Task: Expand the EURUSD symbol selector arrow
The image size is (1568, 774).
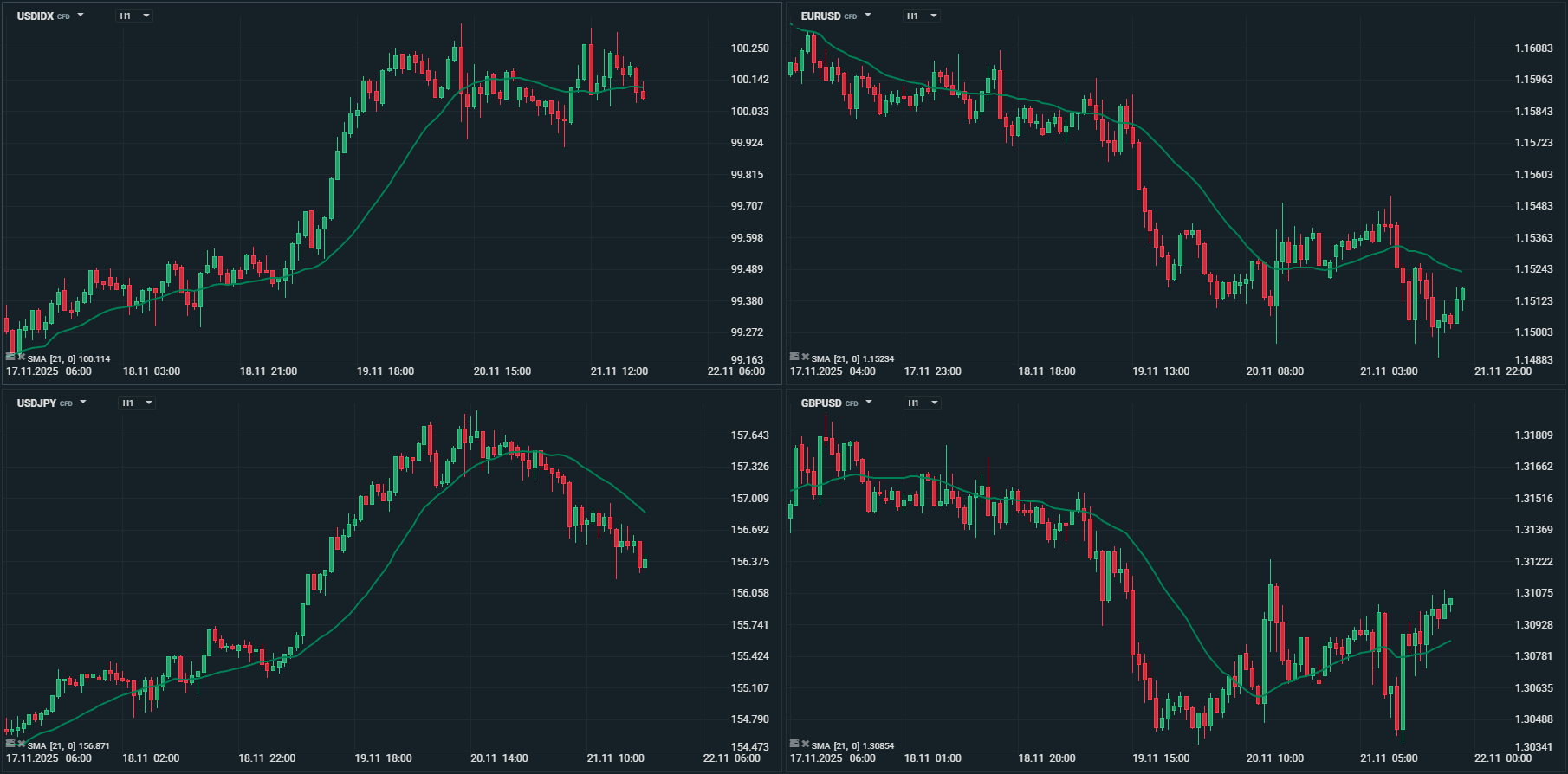Action: (868, 16)
